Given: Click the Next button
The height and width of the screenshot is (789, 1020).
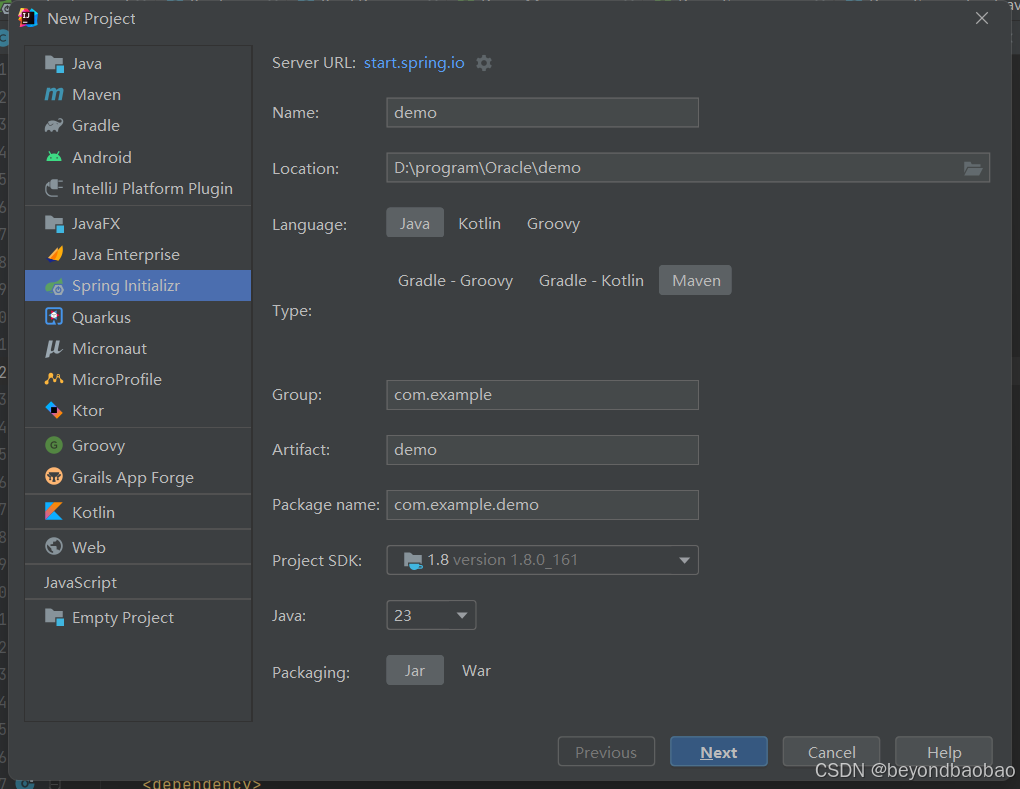Looking at the screenshot, I should pyautogui.click(x=718, y=751).
